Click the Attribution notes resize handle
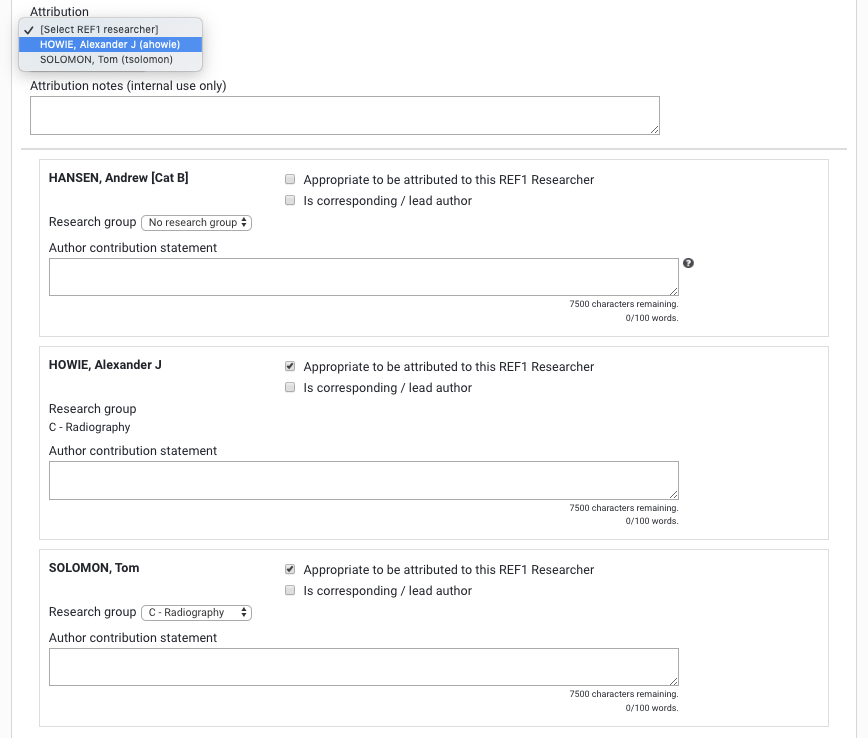The image size is (868, 738). (x=654, y=129)
